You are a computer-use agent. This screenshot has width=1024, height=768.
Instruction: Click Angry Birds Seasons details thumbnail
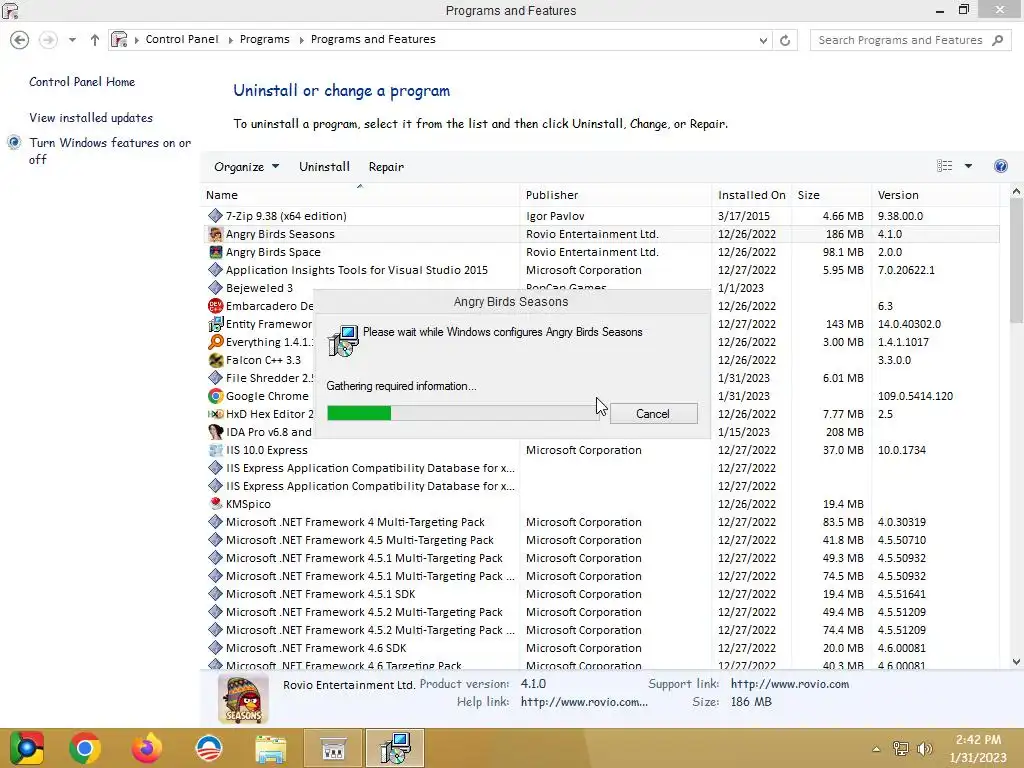(243, 699)
